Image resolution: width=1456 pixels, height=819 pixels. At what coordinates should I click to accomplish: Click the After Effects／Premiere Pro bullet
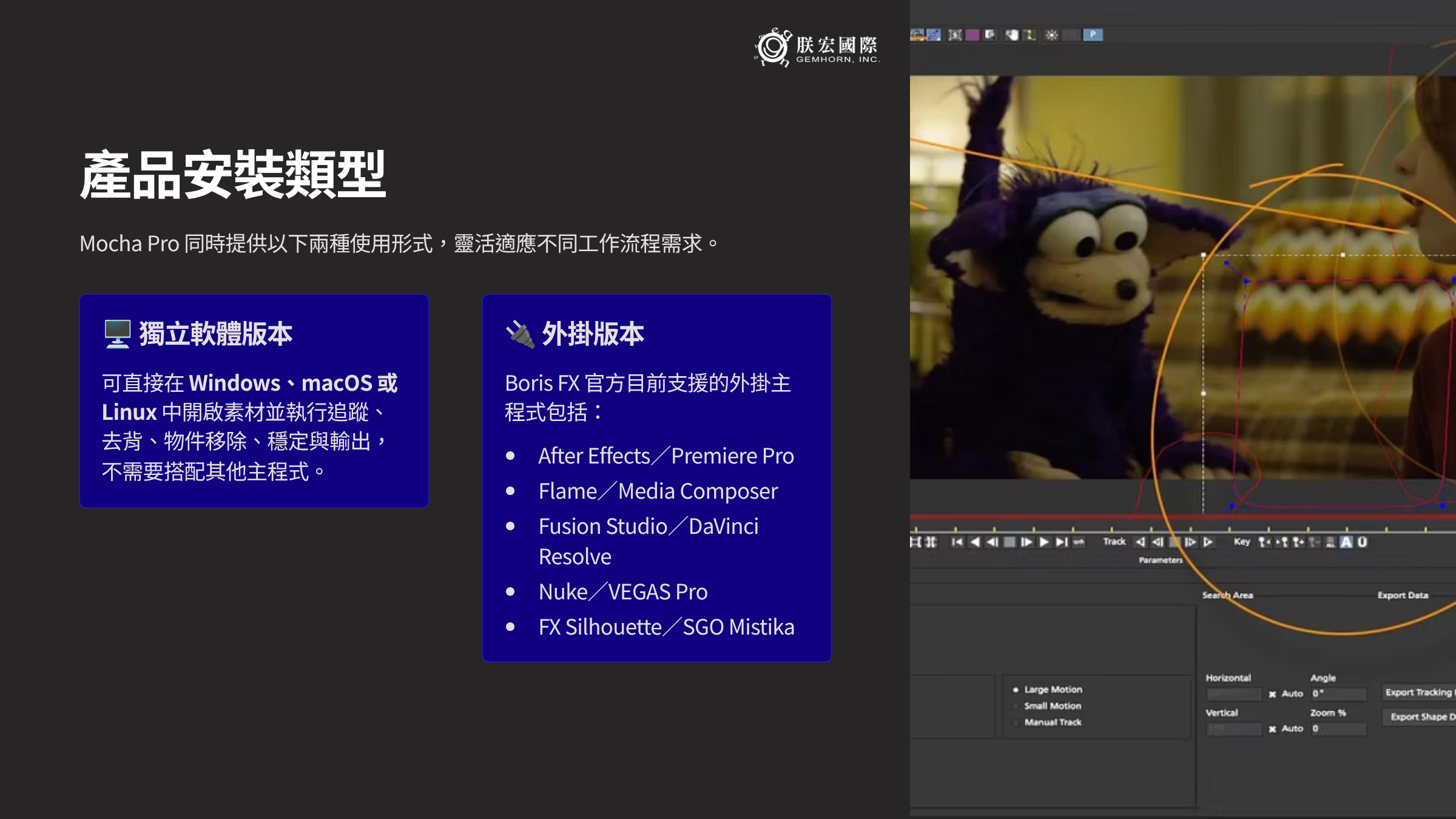coord(666,456)
